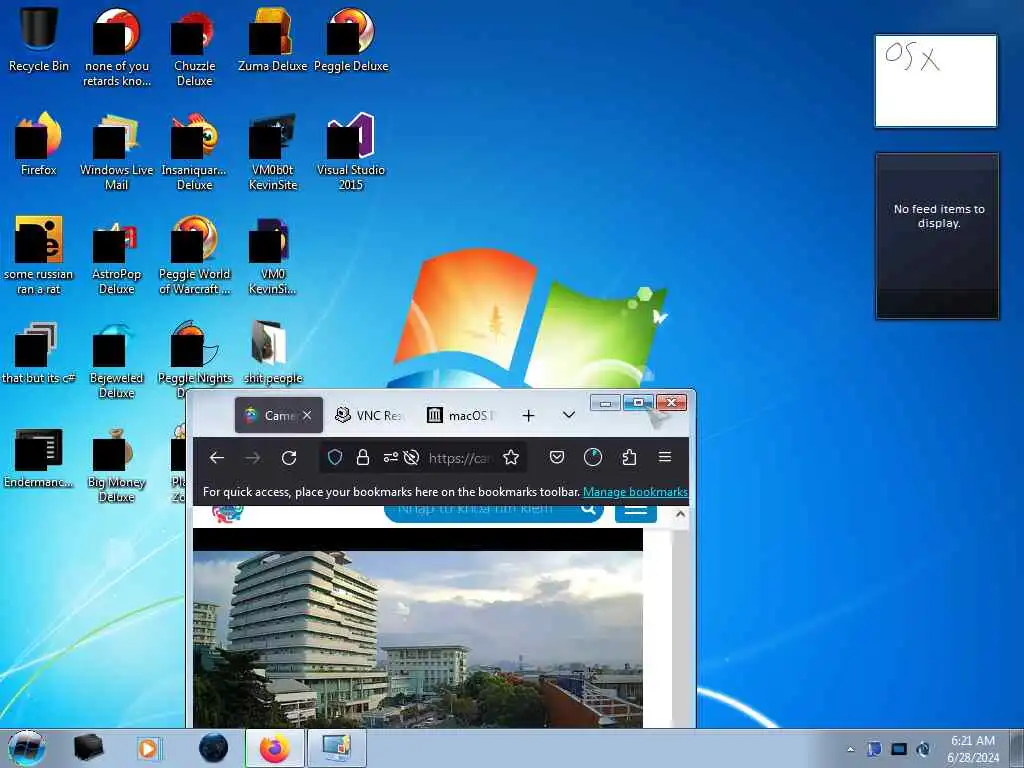
Task: Click the camera site logo
Action: pos(227,513)
